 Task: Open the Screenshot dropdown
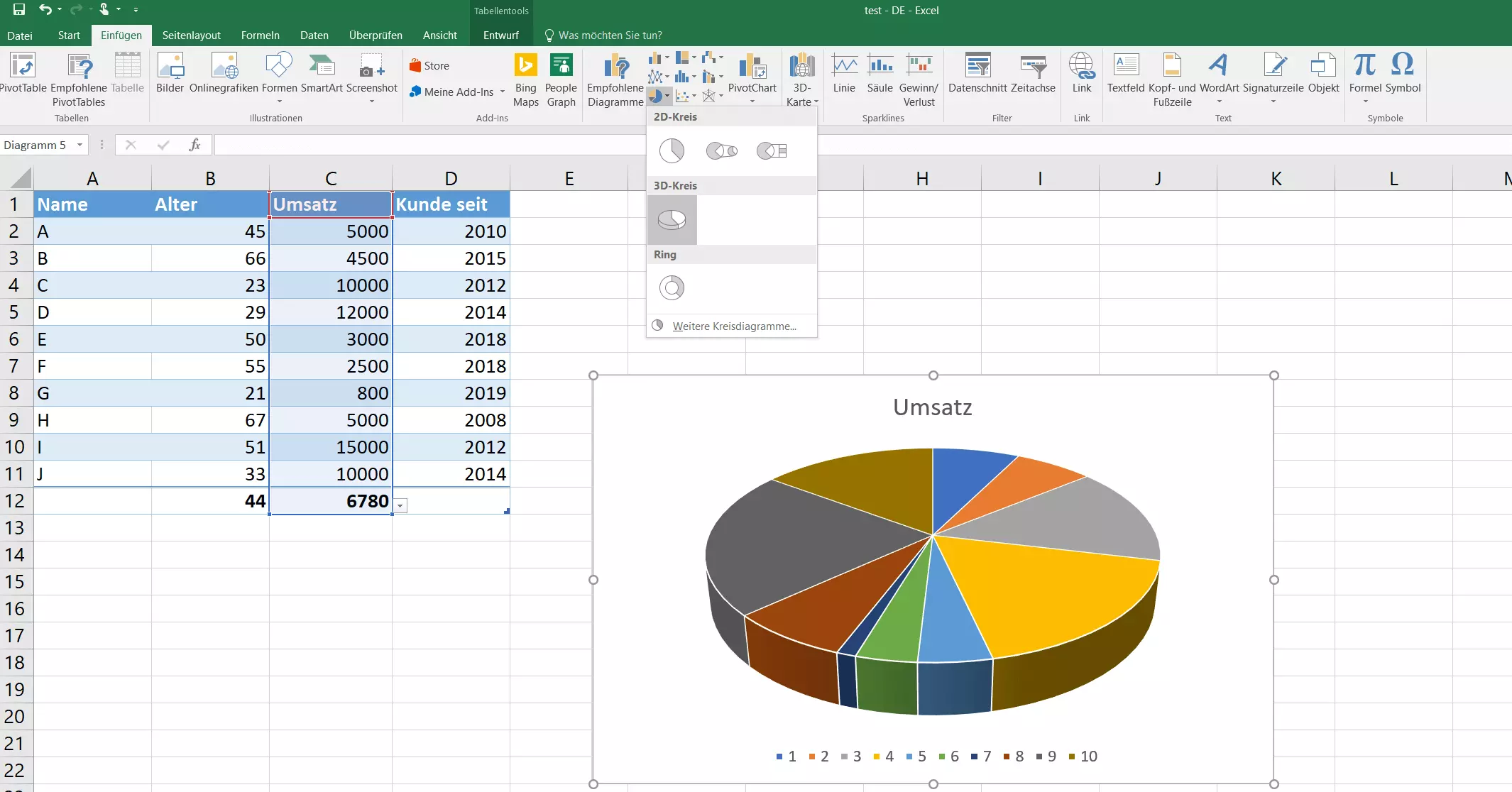click(371, 101)
